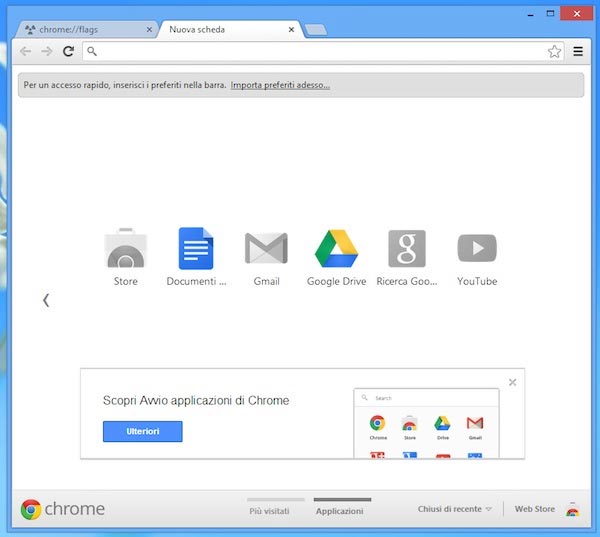Expand the Chiusi di recente dropdown
Image resolution: width=600 pixels, height=537 pixels.
[x=454, y=509]
